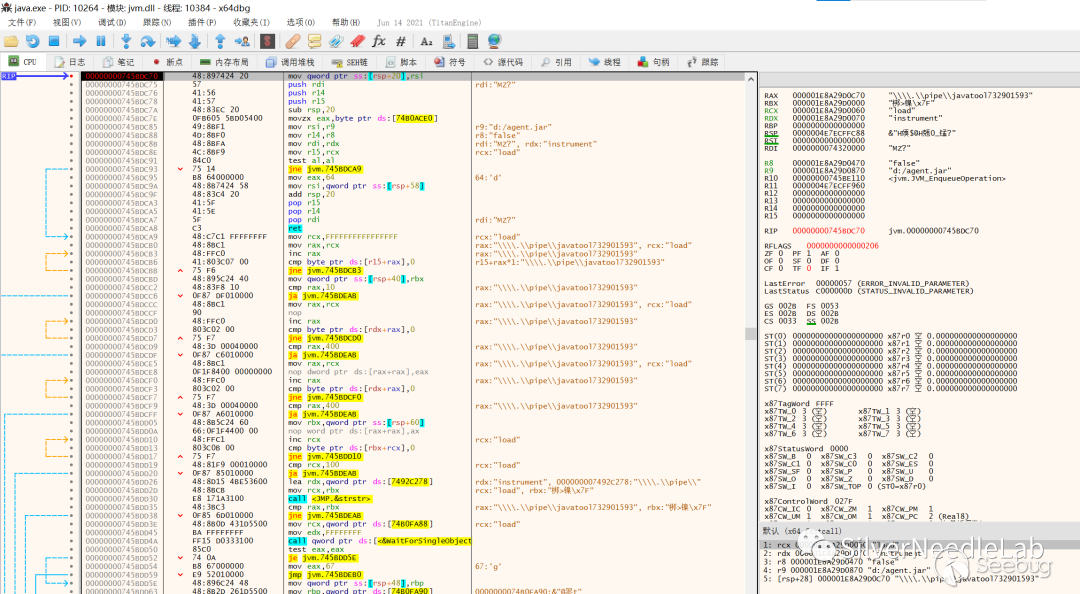Pause execution with the pause icon

pyautogui.click(x=101, y=41)
